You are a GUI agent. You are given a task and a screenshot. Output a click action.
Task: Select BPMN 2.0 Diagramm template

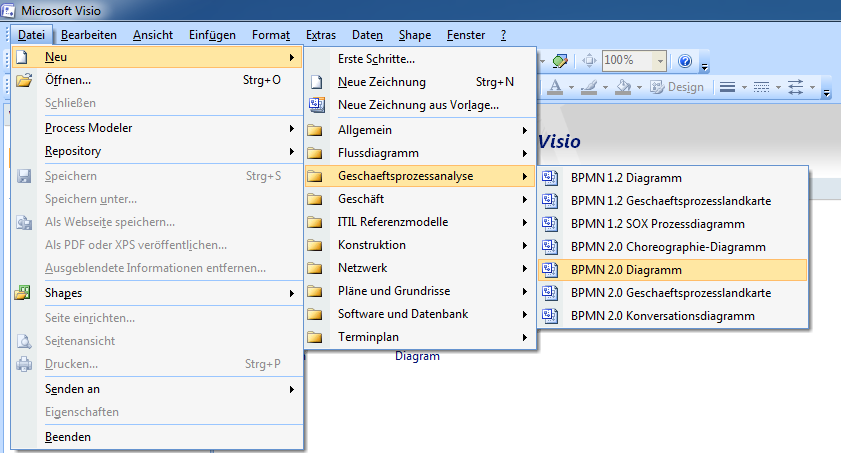pos(672,270)
